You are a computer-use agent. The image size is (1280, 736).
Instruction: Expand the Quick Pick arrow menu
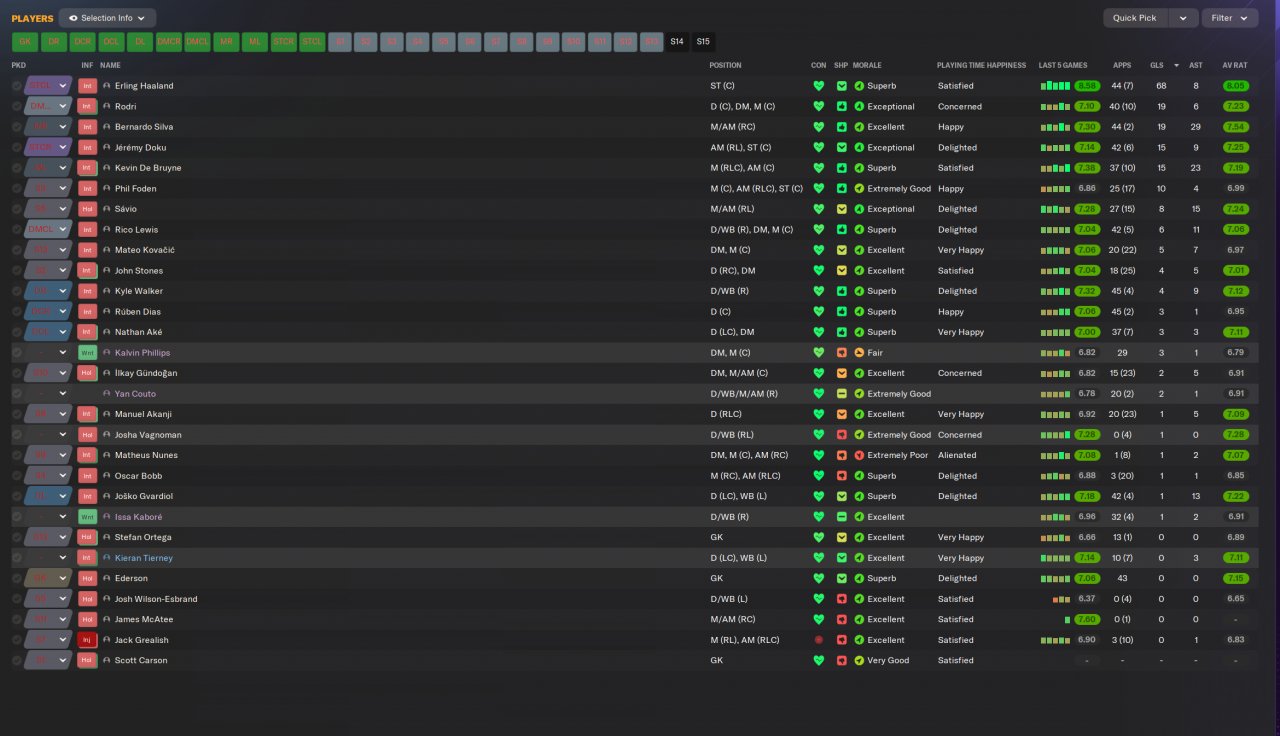pos(1184,18)
